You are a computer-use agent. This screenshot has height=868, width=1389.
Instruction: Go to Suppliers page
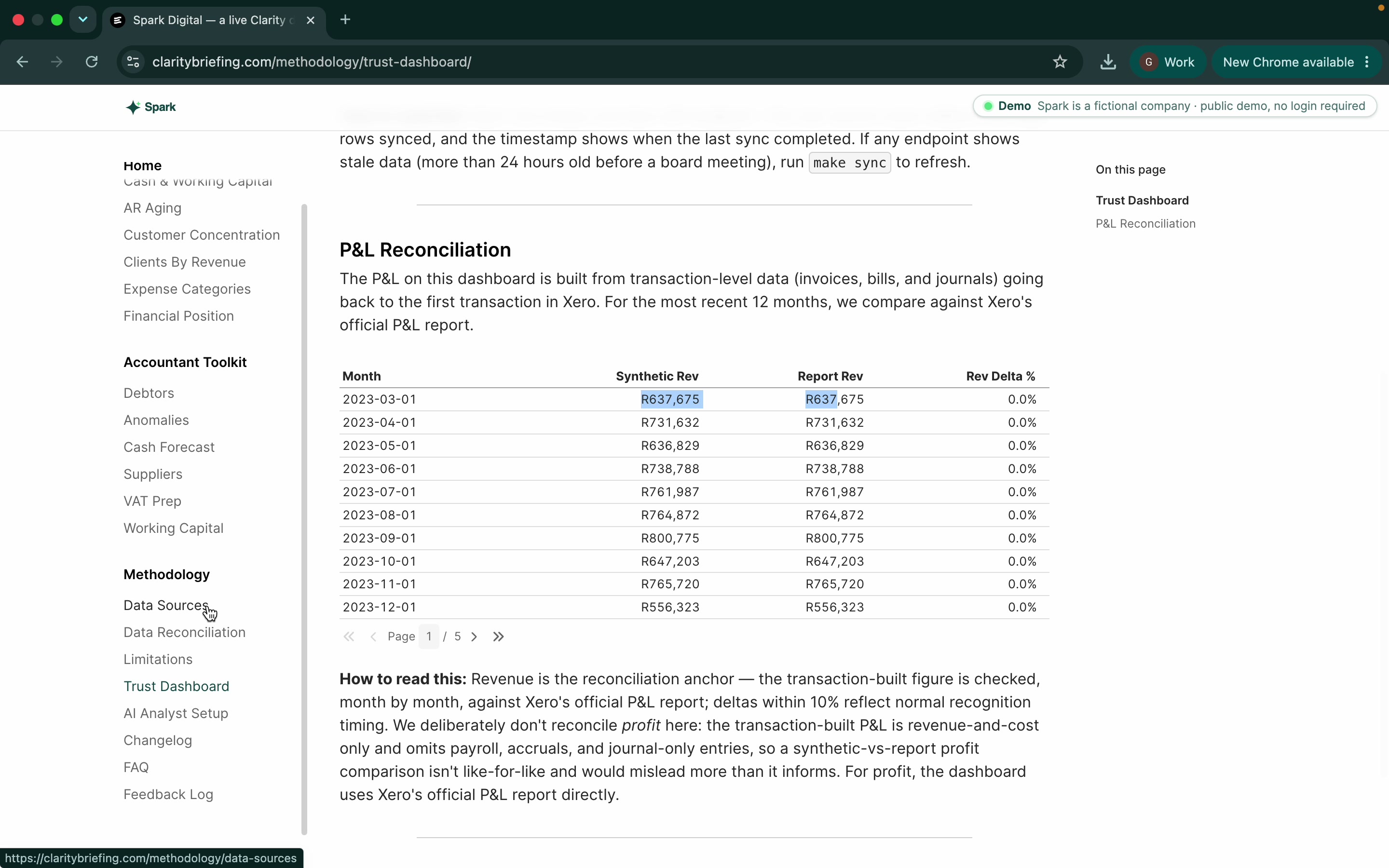click(x=153, y=474)
